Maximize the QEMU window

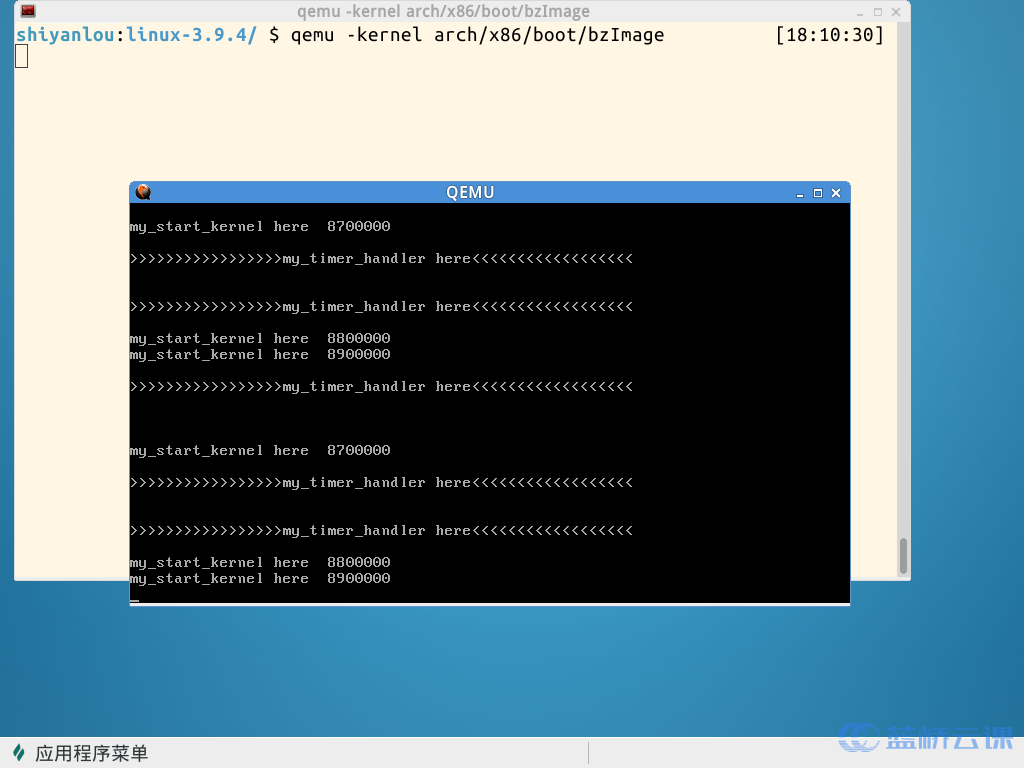(817, 193)
